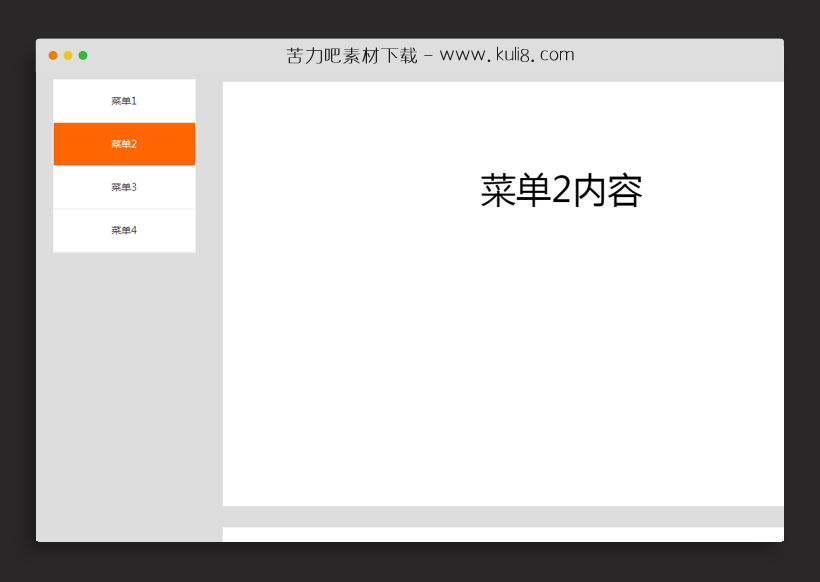Switch to the 菜单3 tab

[x=124, y=187]
